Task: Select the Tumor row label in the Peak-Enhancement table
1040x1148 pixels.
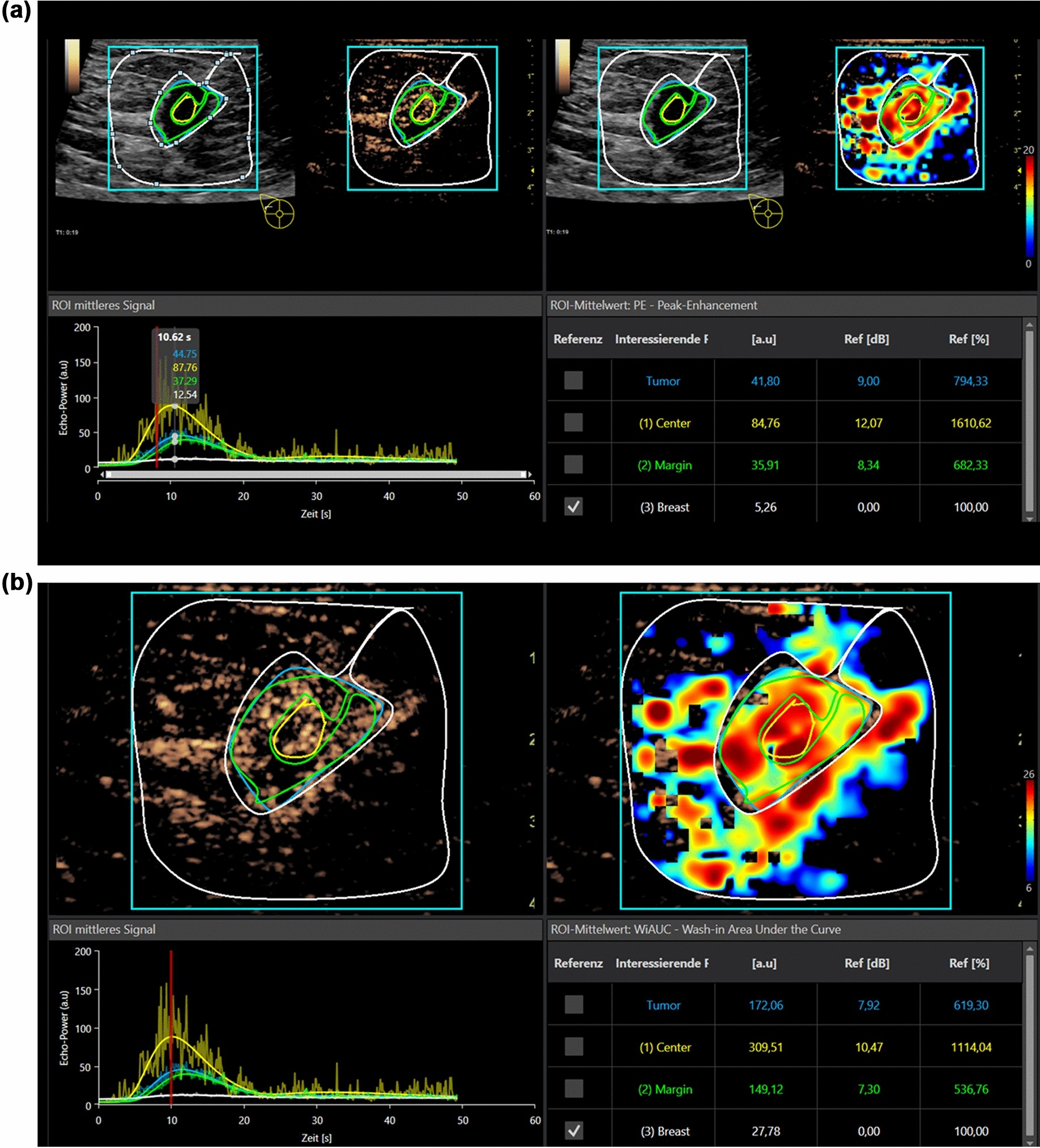Action: pos(663,381)
